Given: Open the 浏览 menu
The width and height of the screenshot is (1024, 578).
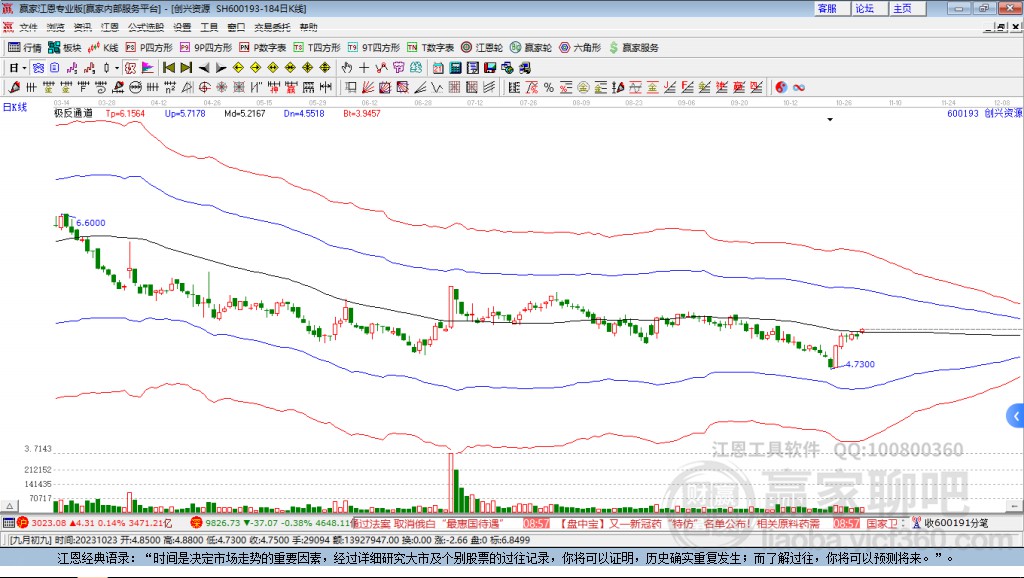Looking at the screenshot, I should (x=56, y=27).
